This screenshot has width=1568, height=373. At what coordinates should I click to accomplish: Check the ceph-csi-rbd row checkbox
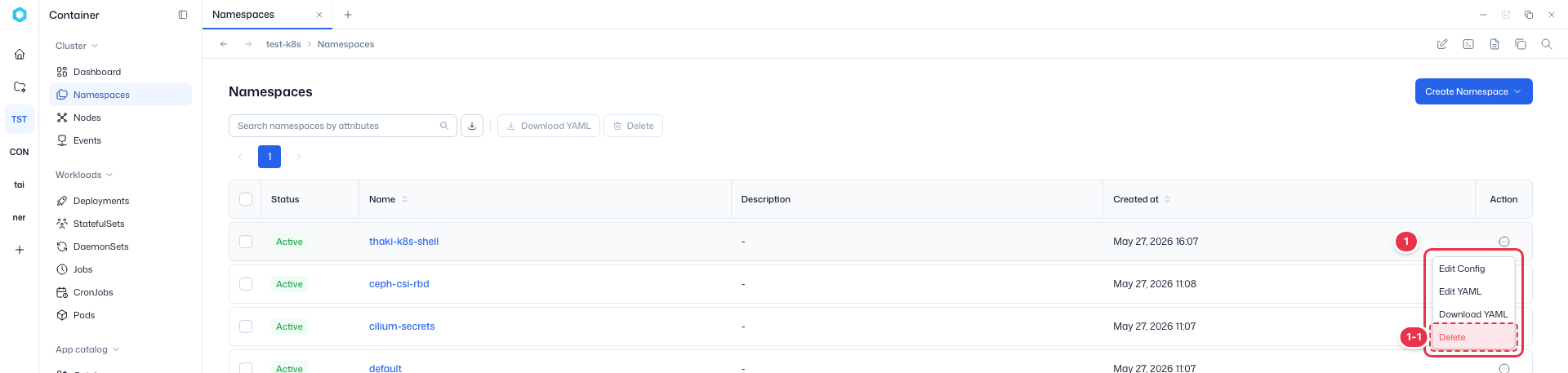pyautogui.click(x=246, y=284)
